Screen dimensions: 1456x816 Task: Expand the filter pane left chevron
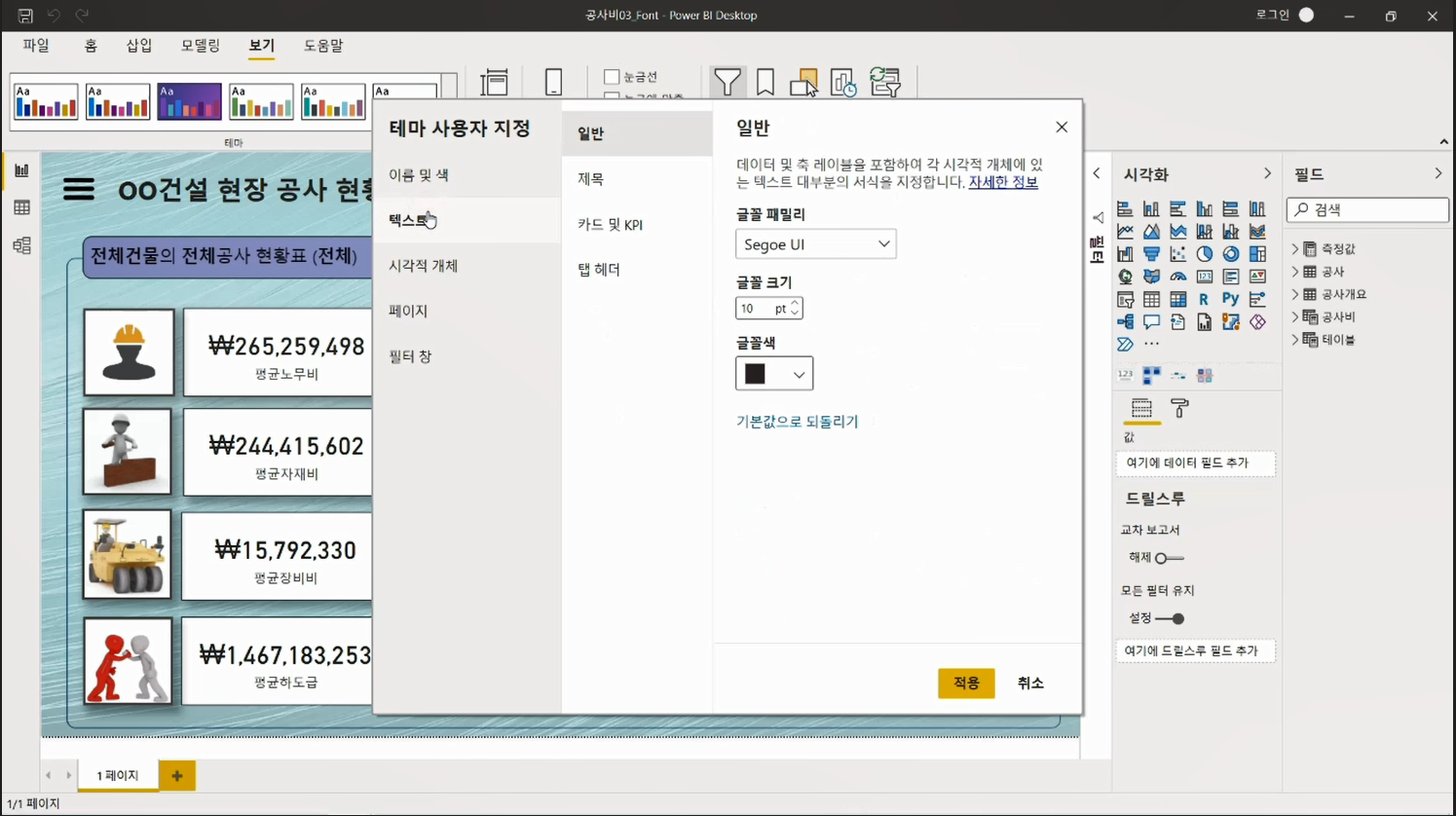coord(1097,173)
